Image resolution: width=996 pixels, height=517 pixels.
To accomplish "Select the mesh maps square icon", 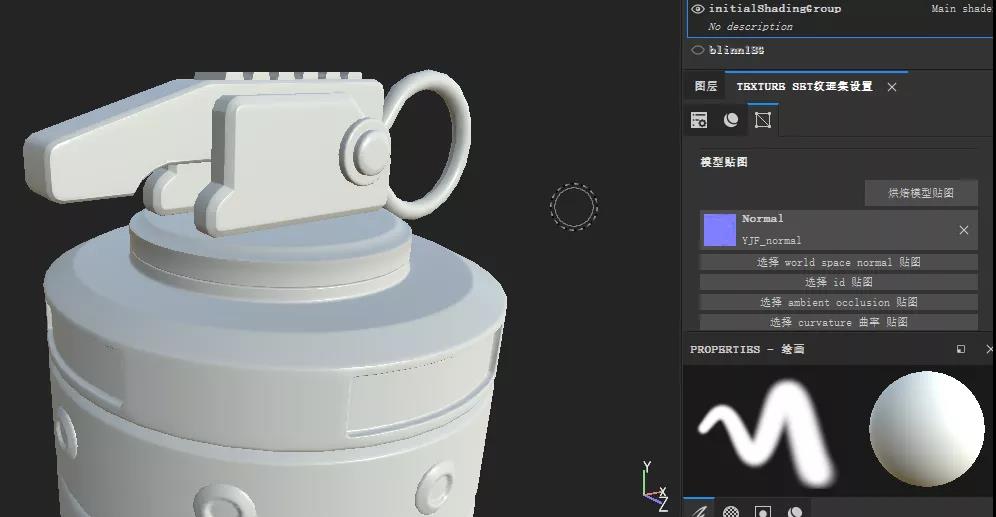I will [x=763, y=120].
